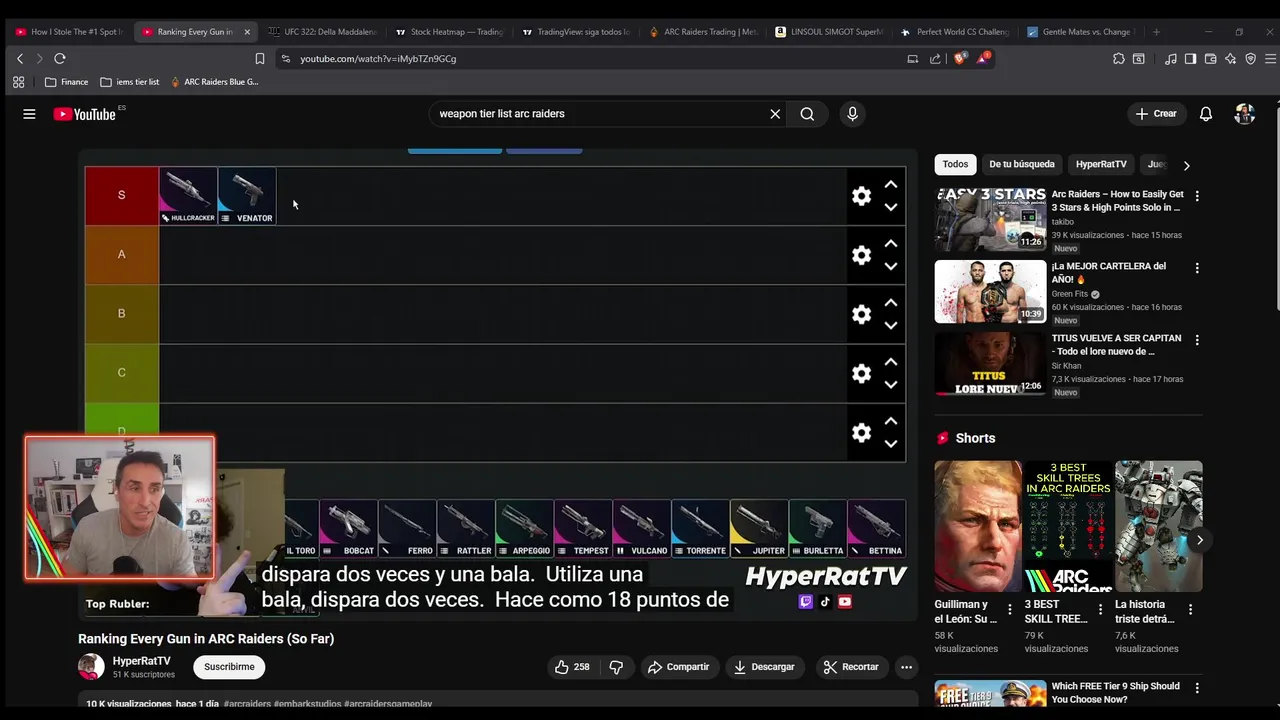The image size is (1280, 720).
Task: Dislike the video
Action: coord(616,667)
